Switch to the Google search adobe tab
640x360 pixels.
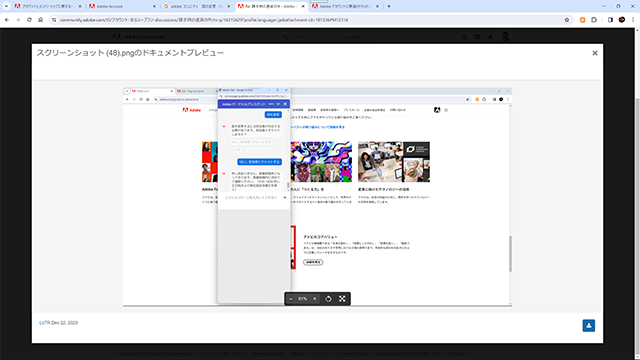[x=196, y=6]
